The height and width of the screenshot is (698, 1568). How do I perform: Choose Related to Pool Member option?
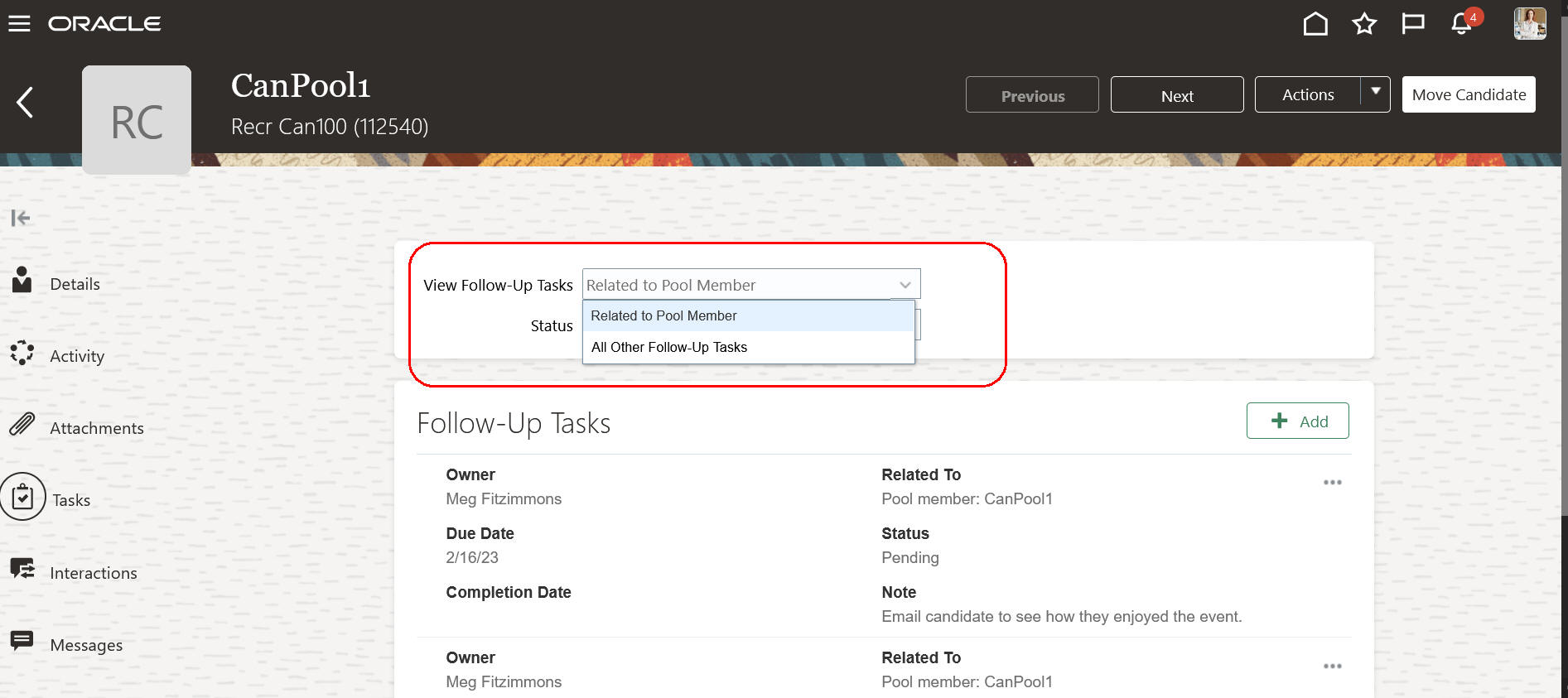click(x=663, y=316)
